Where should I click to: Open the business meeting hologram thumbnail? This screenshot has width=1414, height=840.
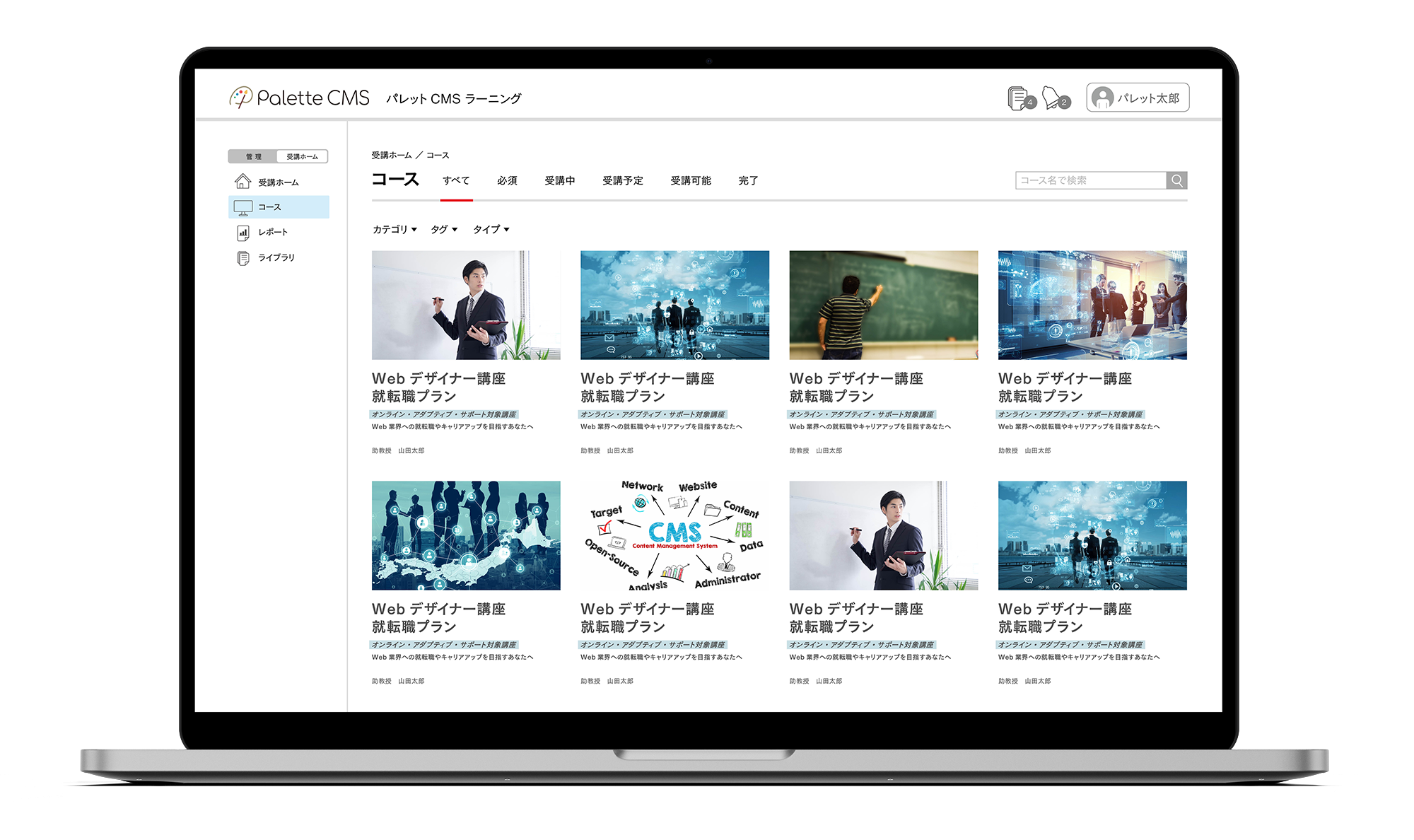point(1092,305)
